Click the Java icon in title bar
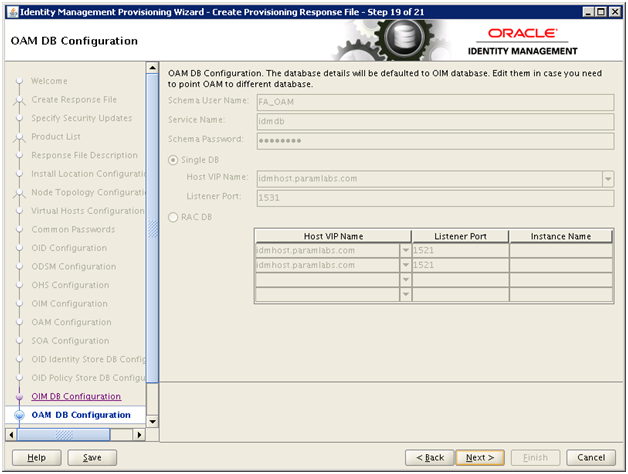The height and width of the screenshot is (474, 628). coord(13,12)
